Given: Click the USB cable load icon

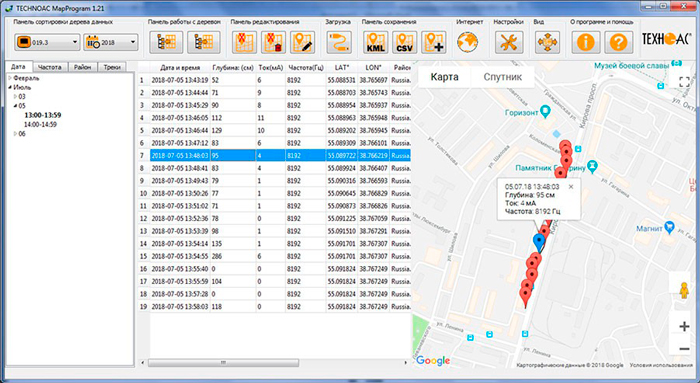Looking at the screenshot, I should coord(339,42).
